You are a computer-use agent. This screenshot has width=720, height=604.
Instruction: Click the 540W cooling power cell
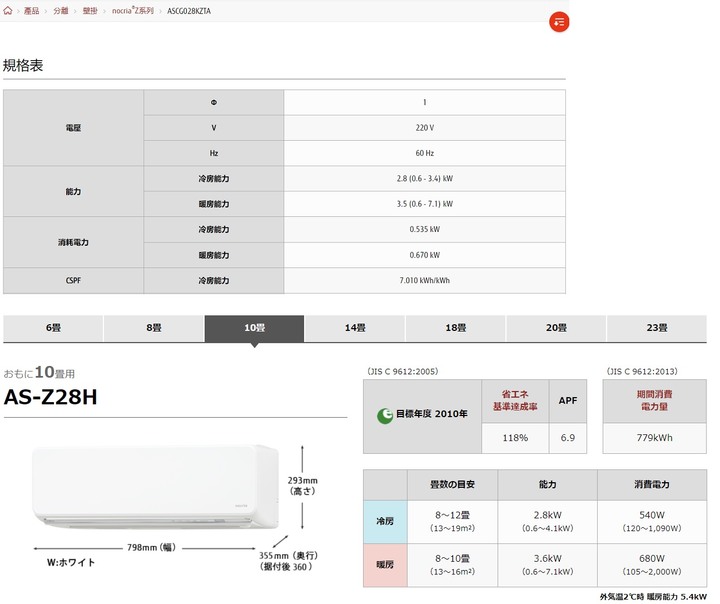click(652, 521)
